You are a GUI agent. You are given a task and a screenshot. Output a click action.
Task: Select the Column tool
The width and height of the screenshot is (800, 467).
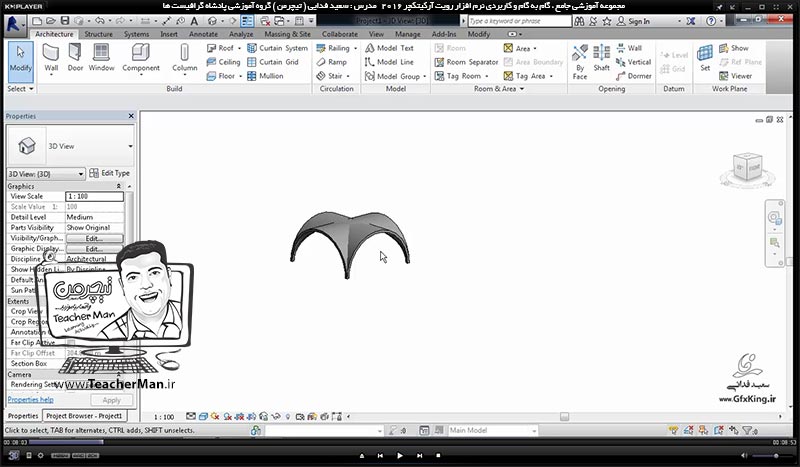tap(184, 58)
